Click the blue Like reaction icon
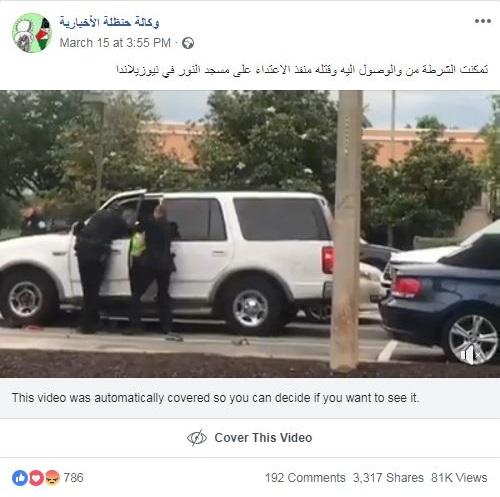Image resolution: width=500 pixels, height=497 pixels. [x=20, y=478]
